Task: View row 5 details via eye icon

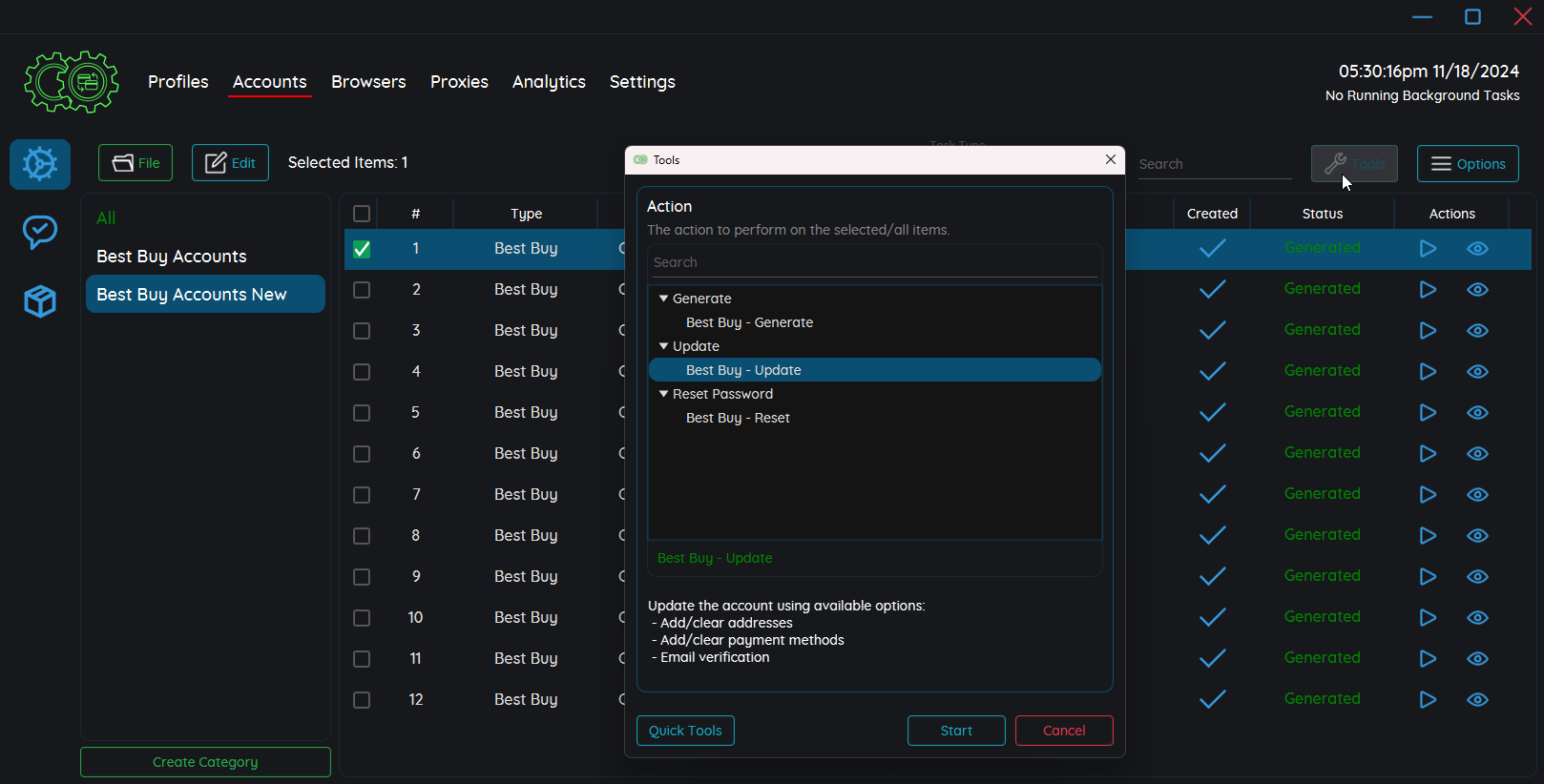Action: point(1477,413)
